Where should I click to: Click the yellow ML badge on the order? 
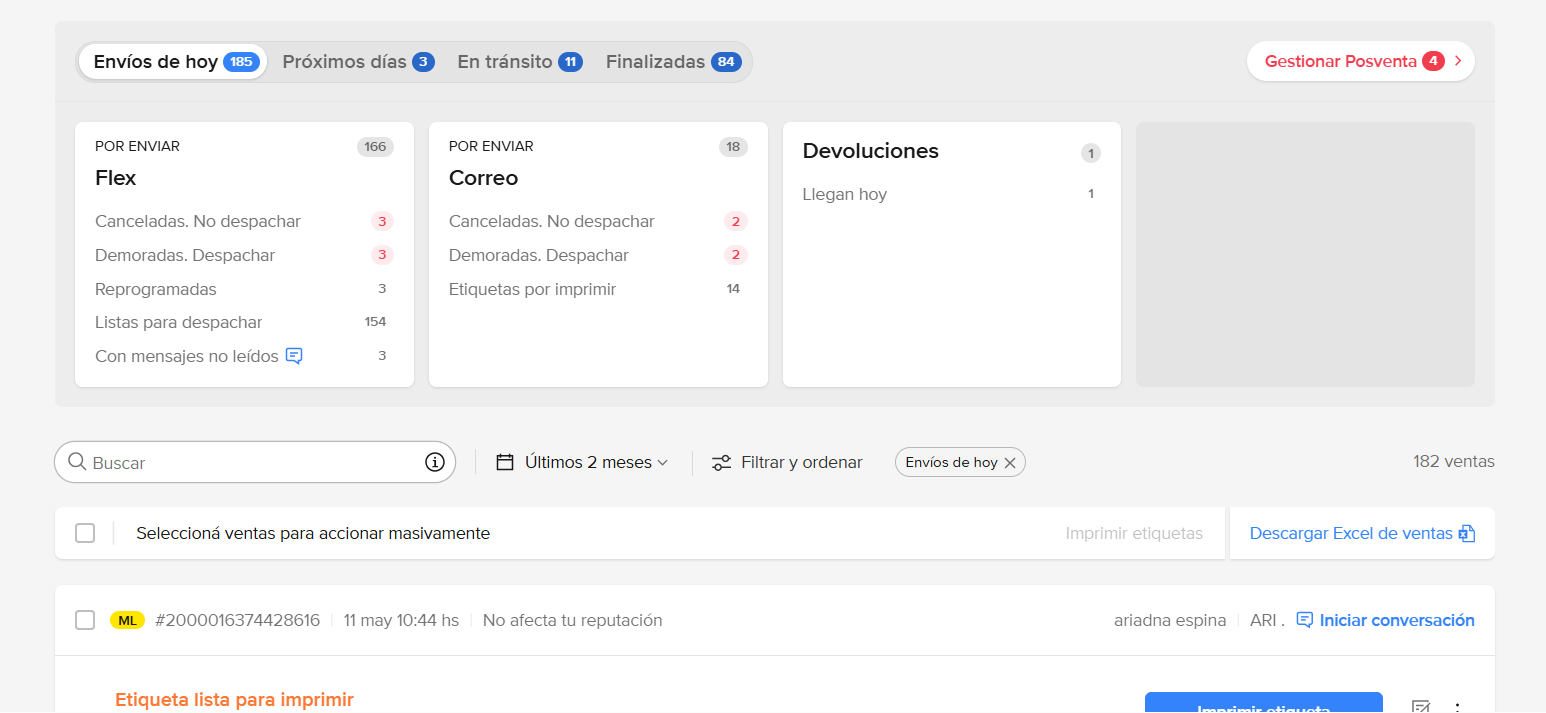127,620
